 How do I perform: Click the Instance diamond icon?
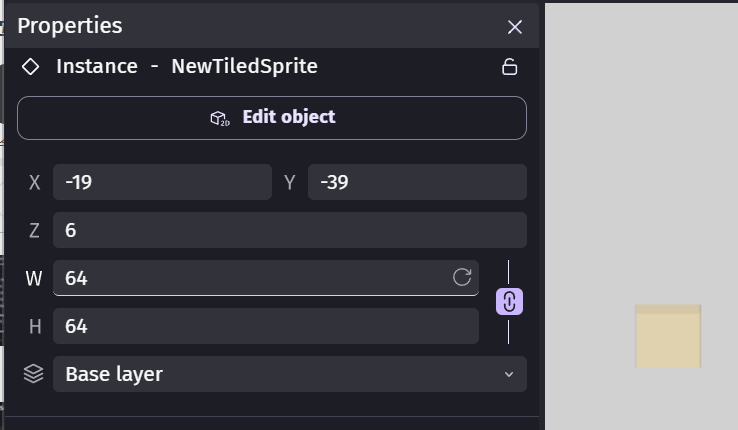(x=31, y=67)
